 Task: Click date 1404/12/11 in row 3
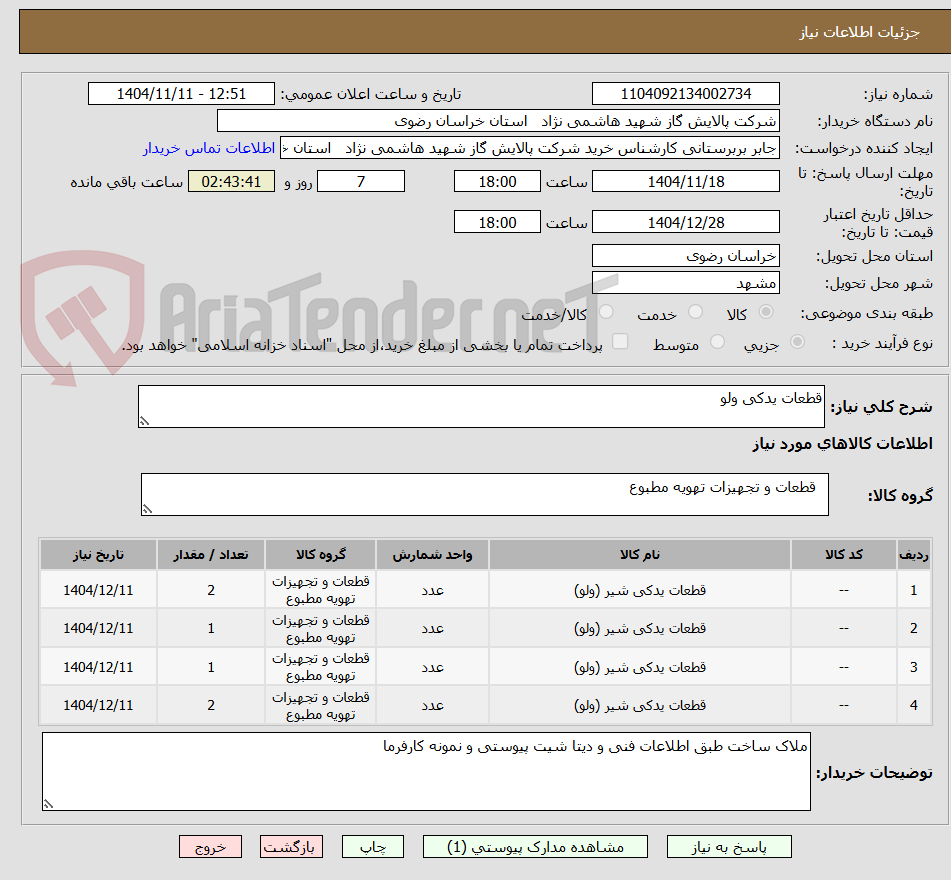pos(98,667)
